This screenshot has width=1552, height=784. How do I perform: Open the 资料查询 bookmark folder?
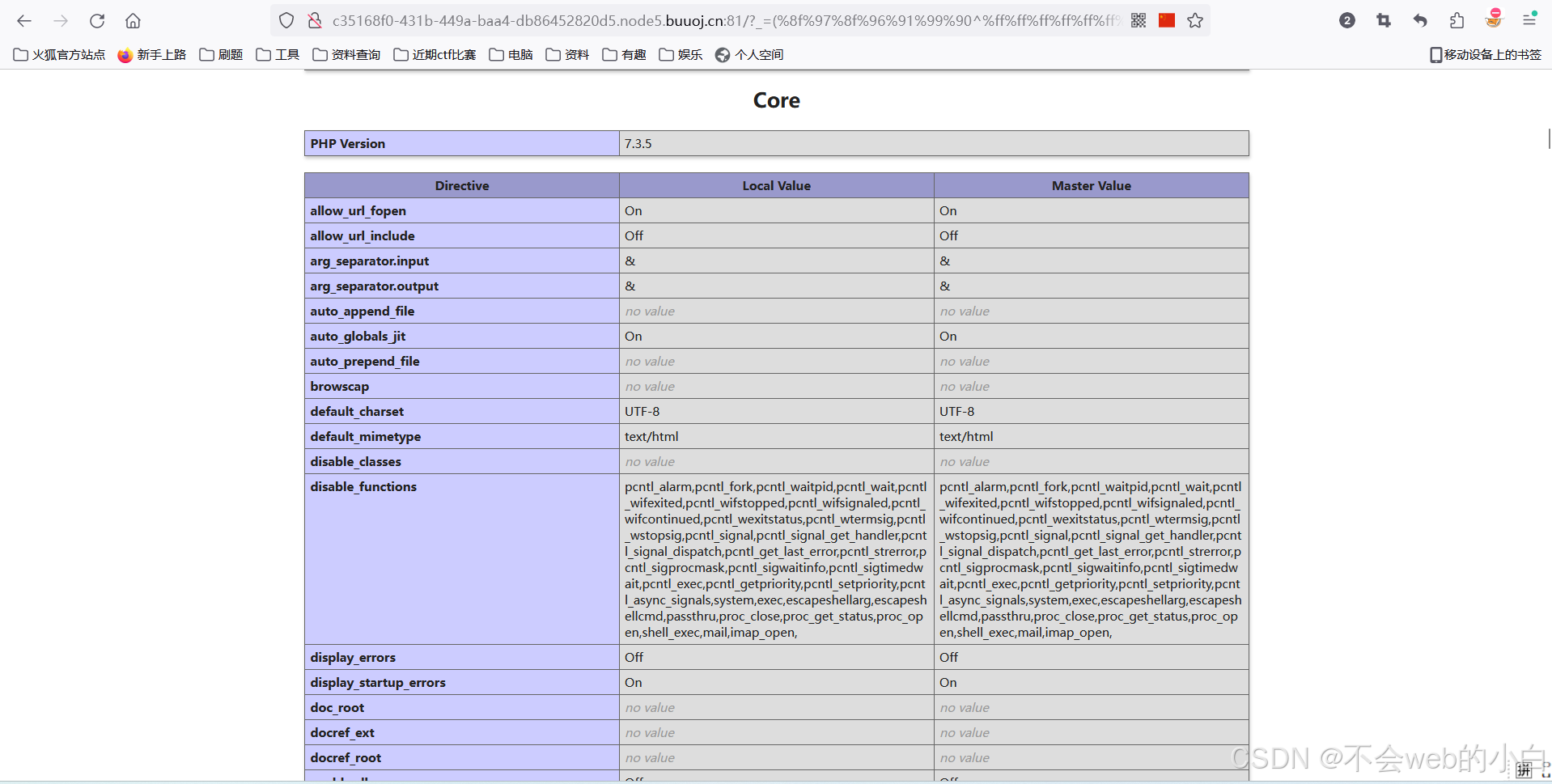(346, 55)
